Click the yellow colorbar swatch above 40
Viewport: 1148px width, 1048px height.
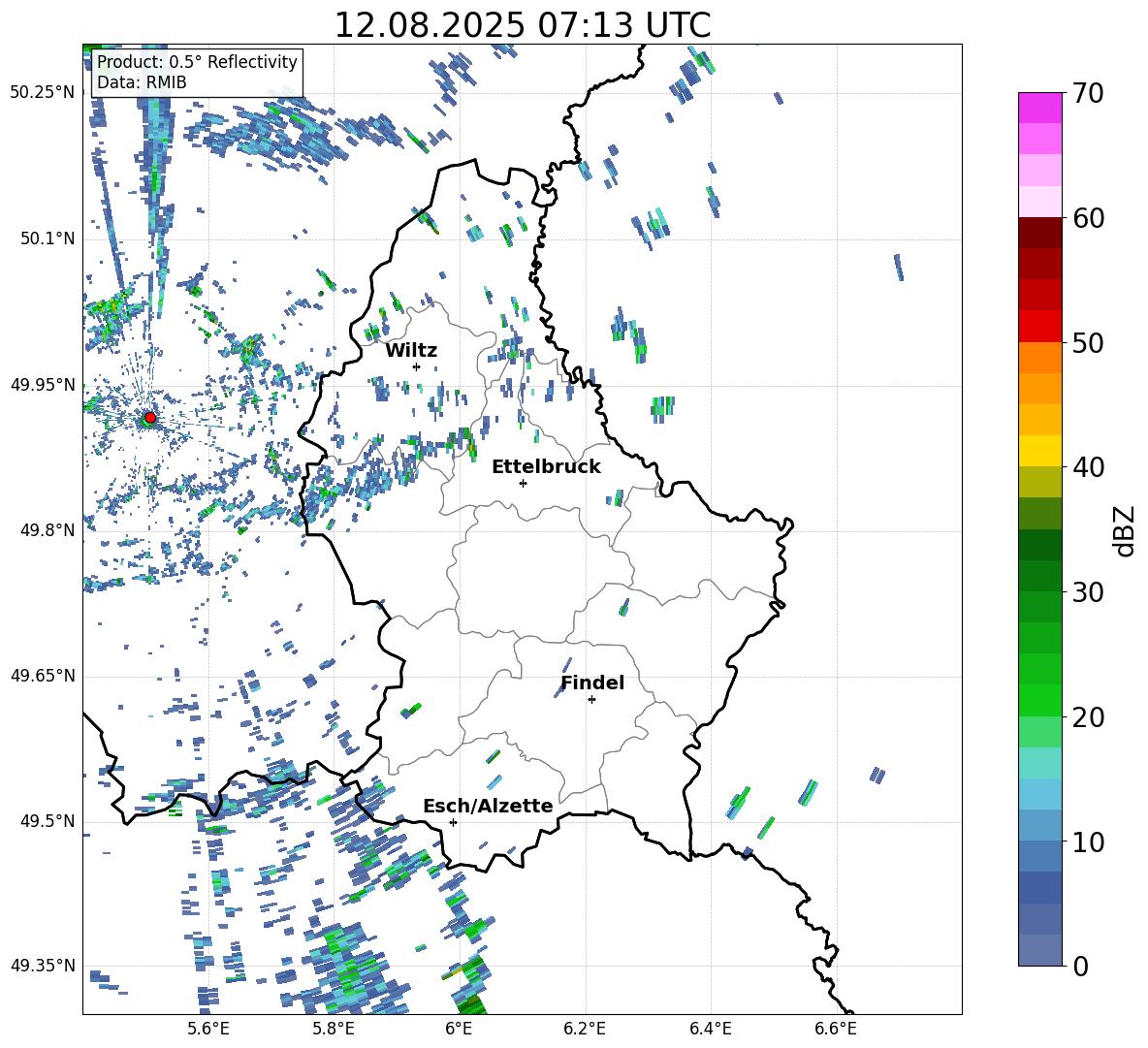click(1039, 451)
